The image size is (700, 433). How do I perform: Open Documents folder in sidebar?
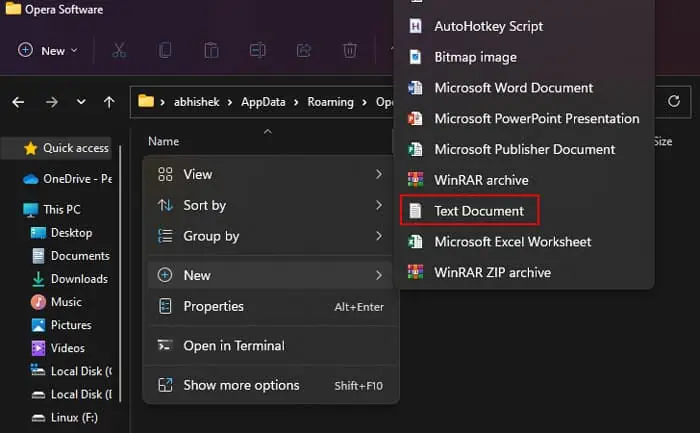pos(71,256)
